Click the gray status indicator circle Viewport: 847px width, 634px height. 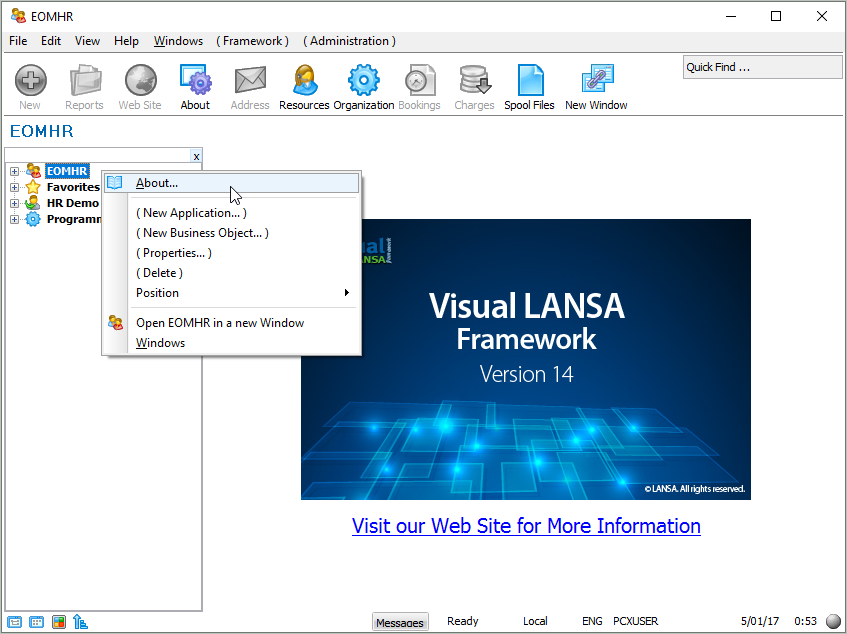[x=833, y=622]
